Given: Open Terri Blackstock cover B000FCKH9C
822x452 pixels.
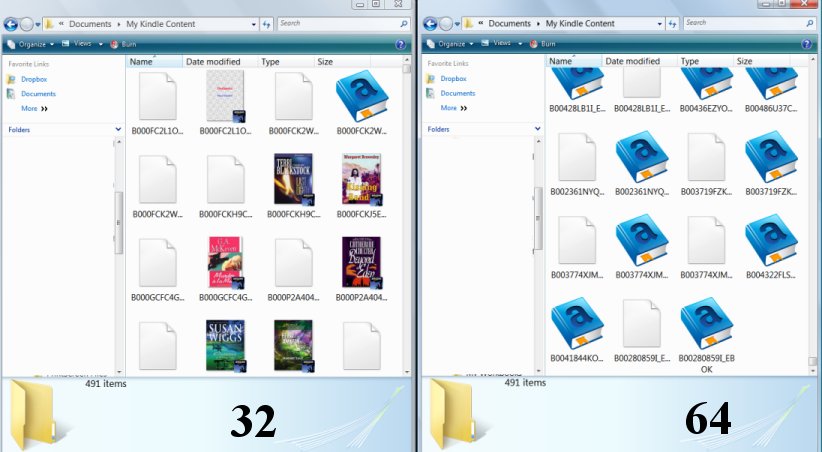Looking at the screenshot, I should coord(294,179).
